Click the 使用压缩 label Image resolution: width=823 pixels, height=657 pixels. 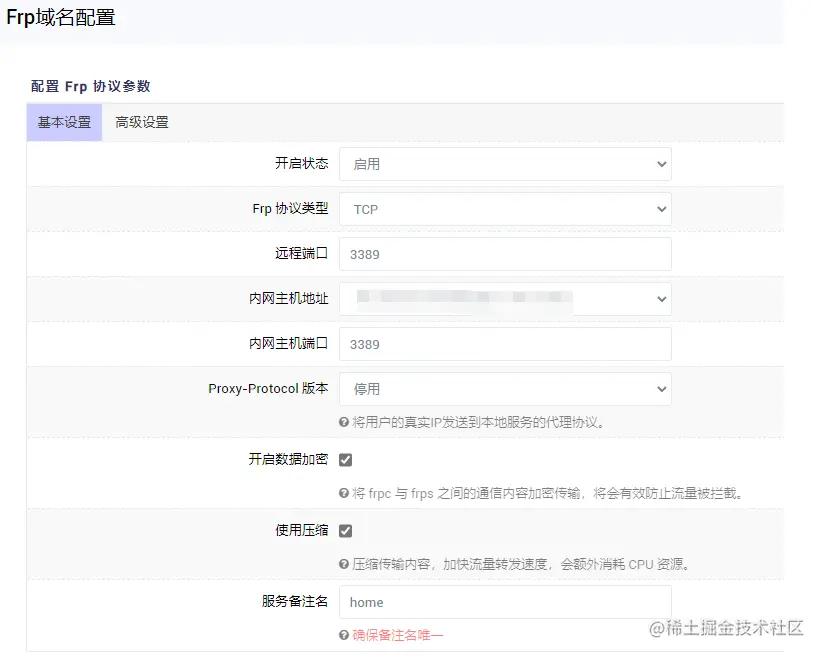302,530
